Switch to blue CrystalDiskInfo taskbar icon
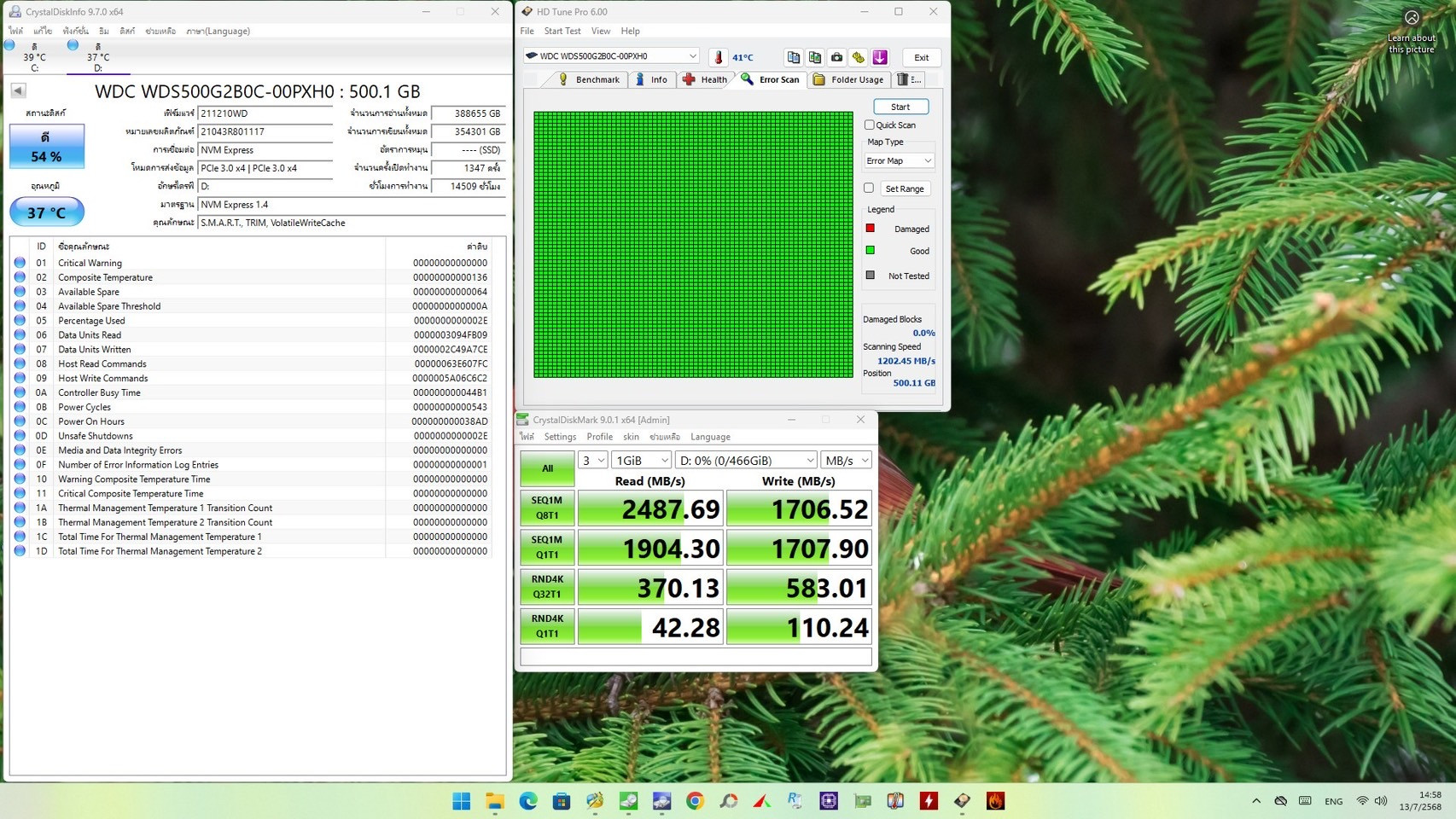 click(x=661, y=801)
